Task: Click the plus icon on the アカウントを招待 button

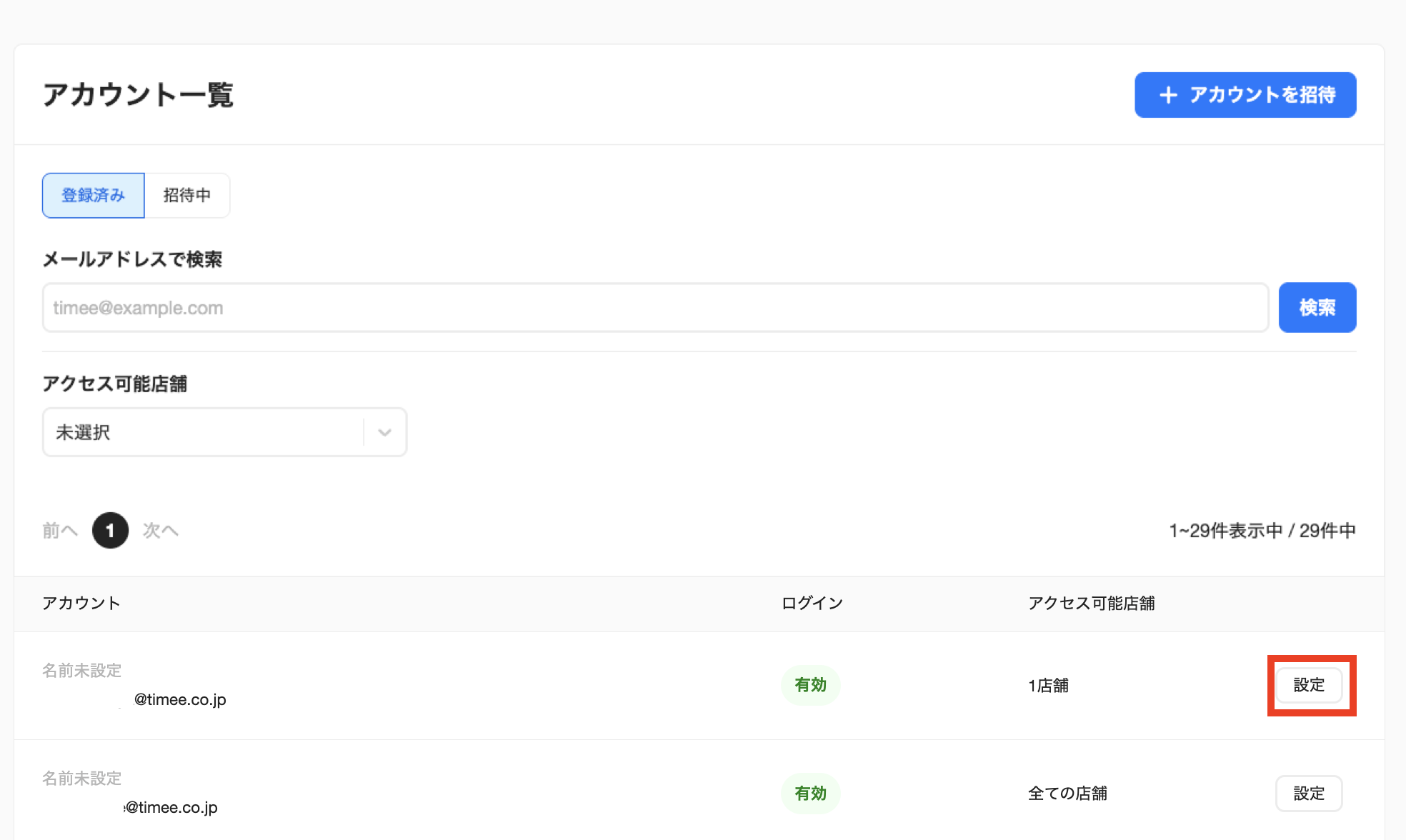Action: click(x=1168, y=95)
